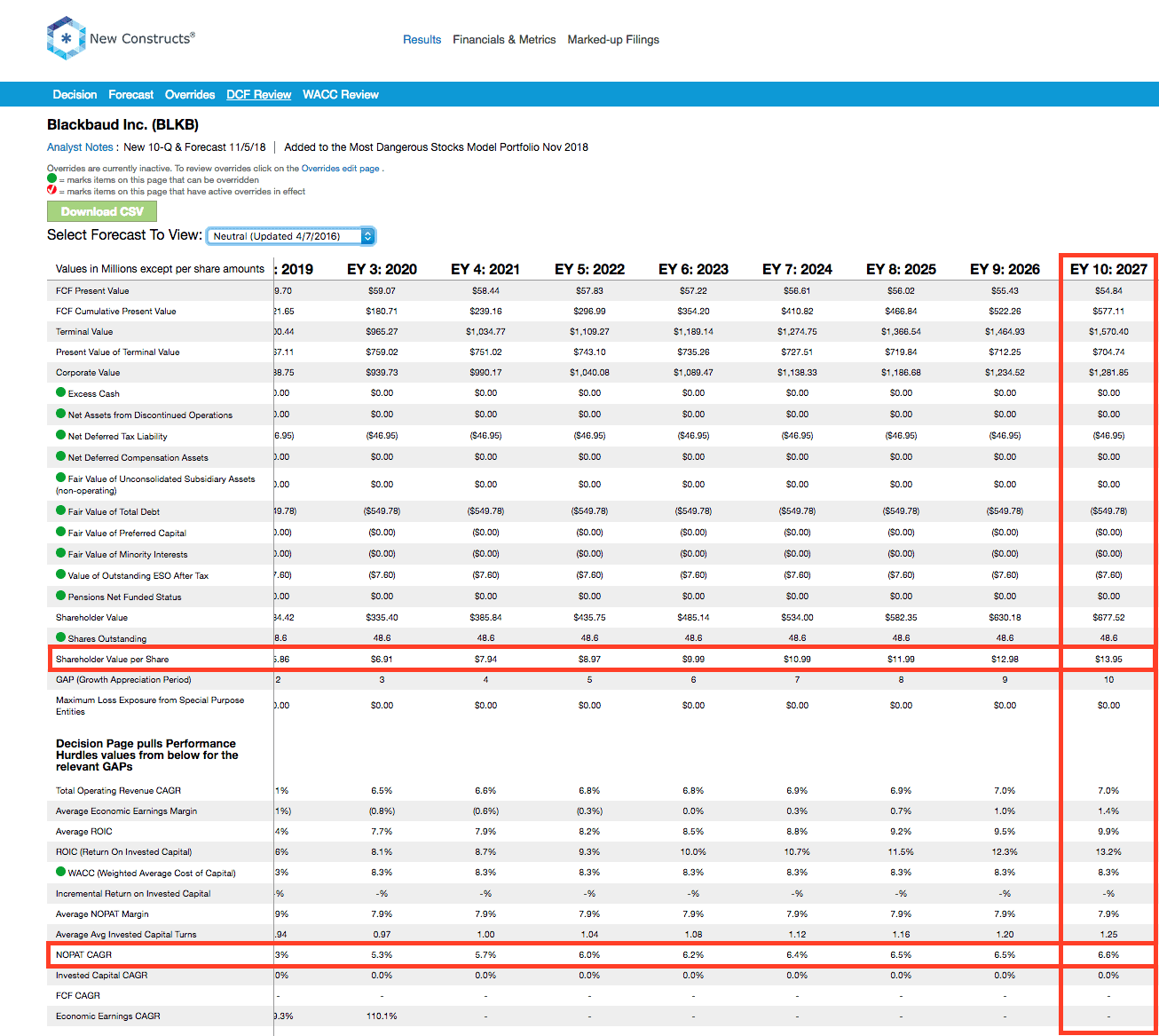This screenshot has width=1159, height=1036.
Task: Click the NOPAT CAGR row label
Action: pyautogui.click(x=83, y=955)
